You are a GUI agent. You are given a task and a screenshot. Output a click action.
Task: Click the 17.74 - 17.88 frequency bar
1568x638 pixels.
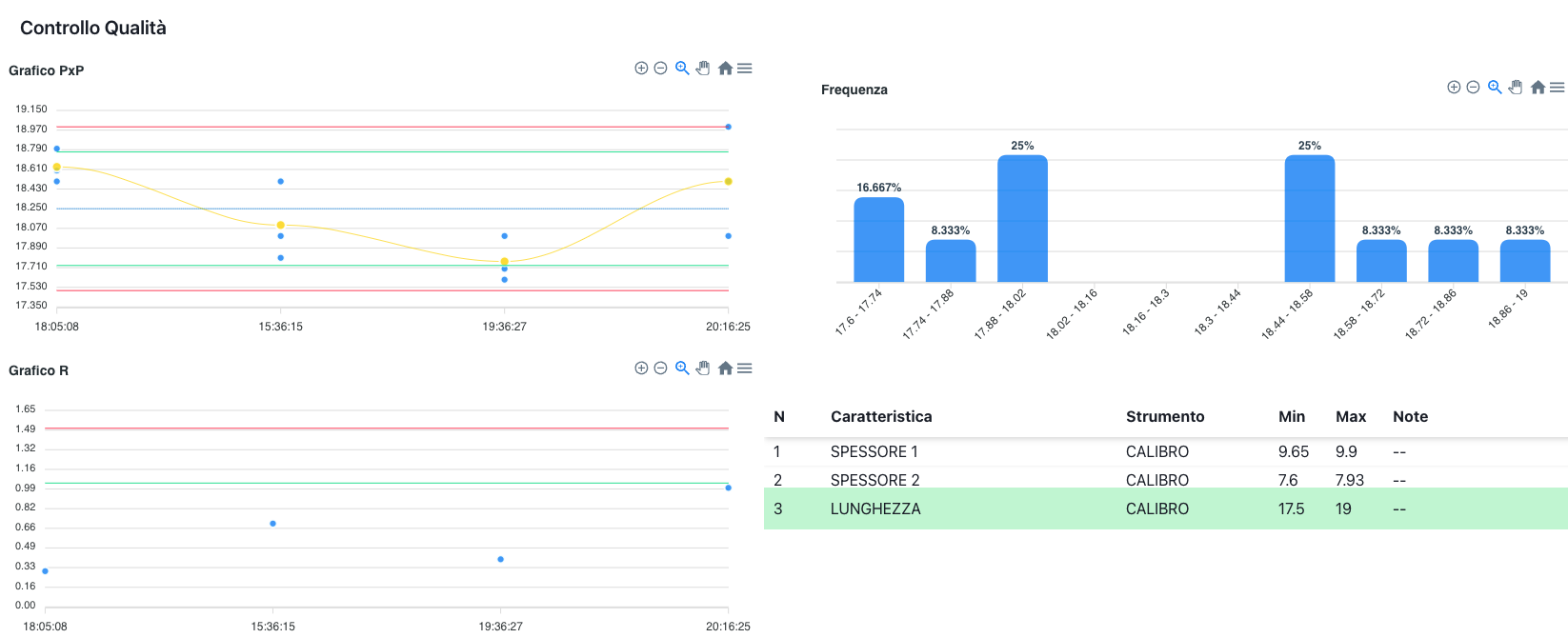click(951, 261)
